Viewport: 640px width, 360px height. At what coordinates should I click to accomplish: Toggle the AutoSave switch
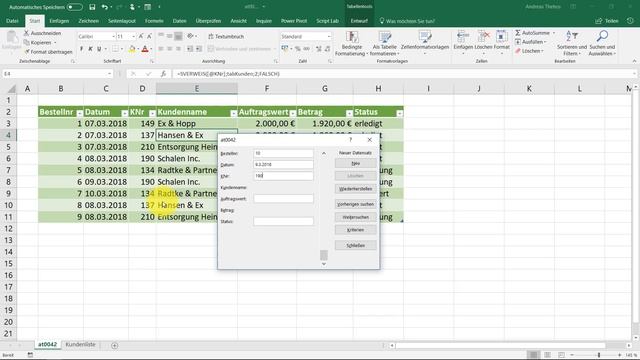click(x=75, y=7)
